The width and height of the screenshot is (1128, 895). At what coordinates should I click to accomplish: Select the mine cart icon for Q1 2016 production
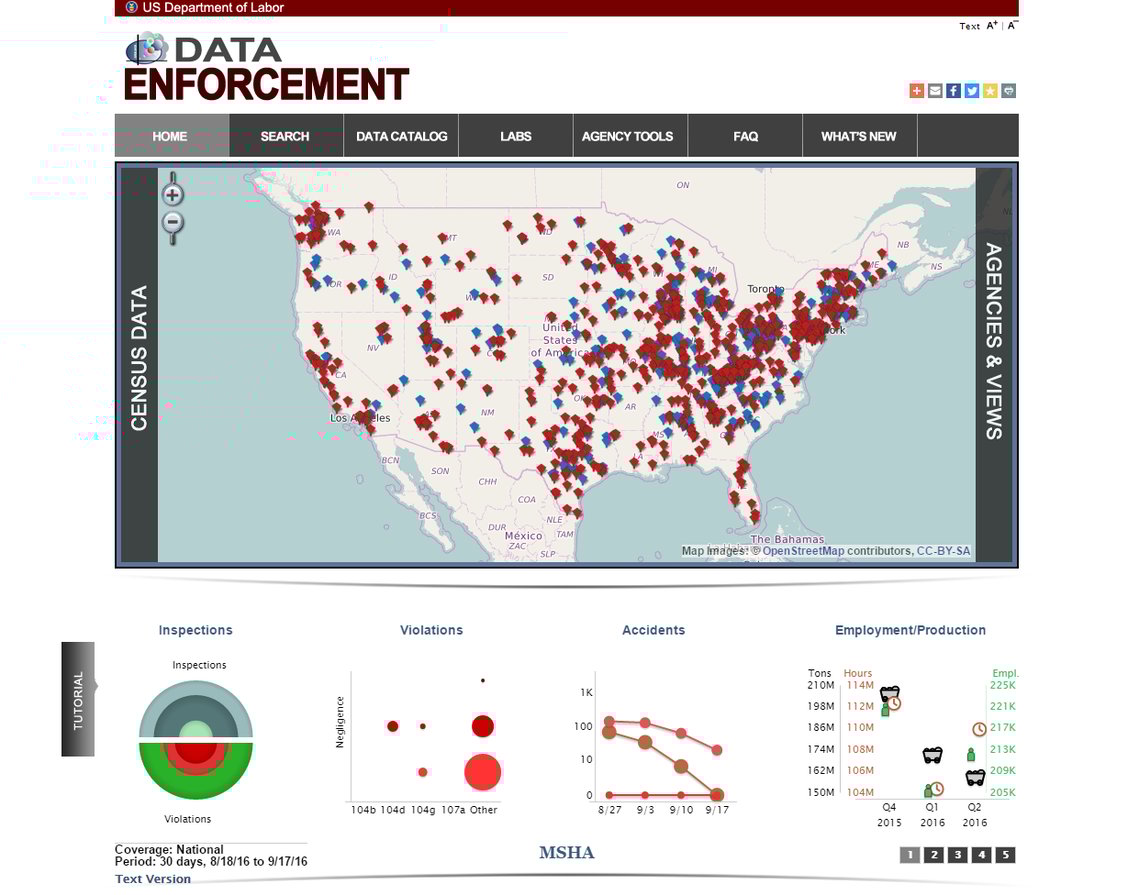tap(932, 756)
